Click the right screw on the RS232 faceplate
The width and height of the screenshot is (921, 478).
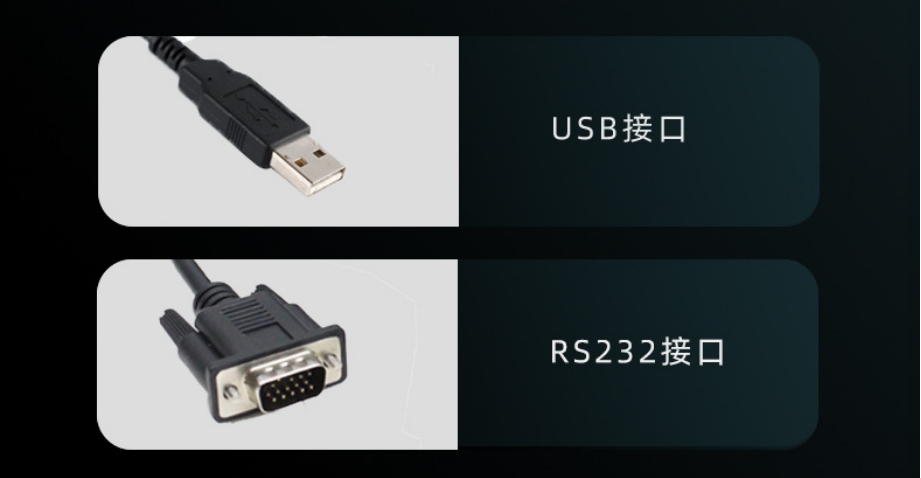(x=332, y=361)
